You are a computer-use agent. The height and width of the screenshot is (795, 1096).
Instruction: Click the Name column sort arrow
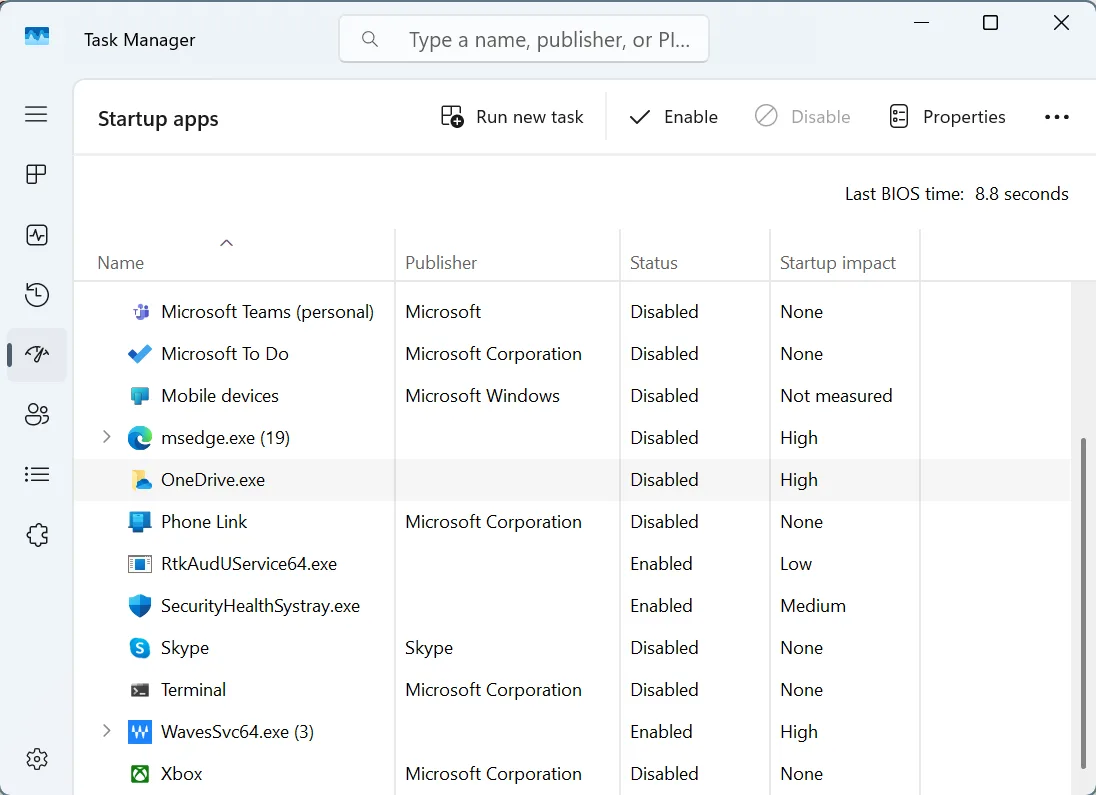tap(226, 242)
